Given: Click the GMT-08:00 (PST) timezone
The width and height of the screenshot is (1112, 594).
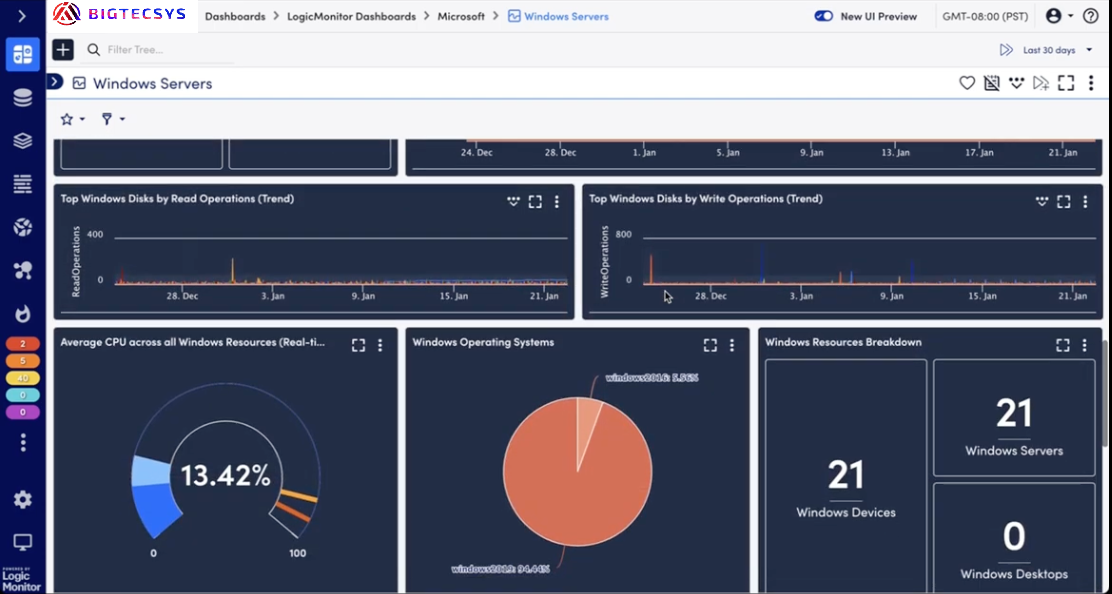Looking at the screenshot, I should pyautogui.click(x=985, y=16).
